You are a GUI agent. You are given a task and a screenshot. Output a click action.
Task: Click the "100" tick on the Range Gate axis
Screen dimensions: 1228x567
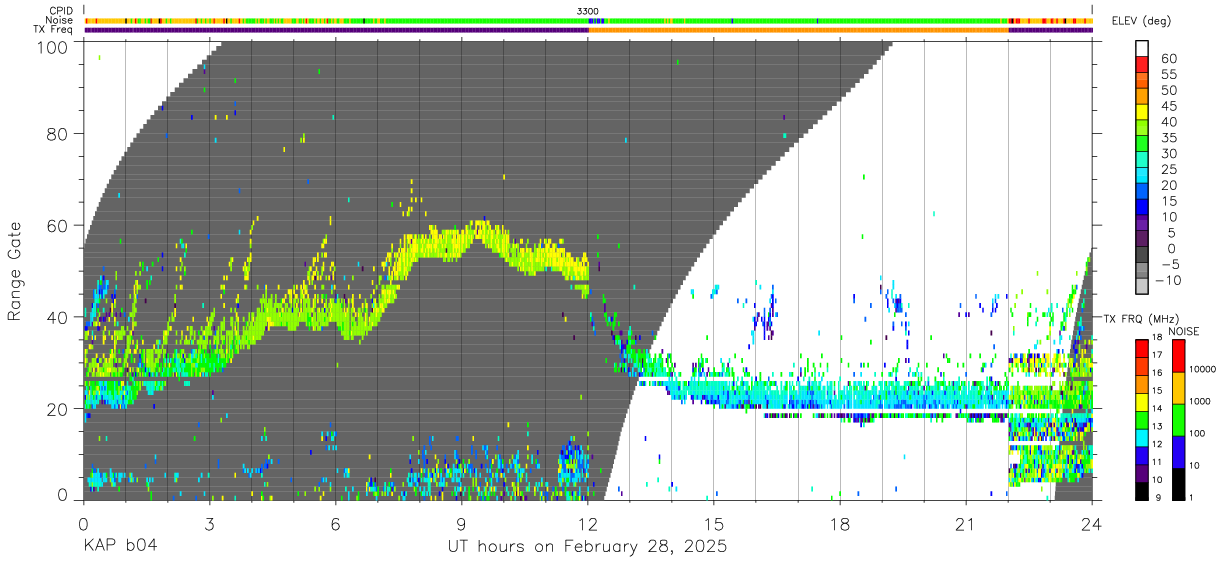[51, 46]
